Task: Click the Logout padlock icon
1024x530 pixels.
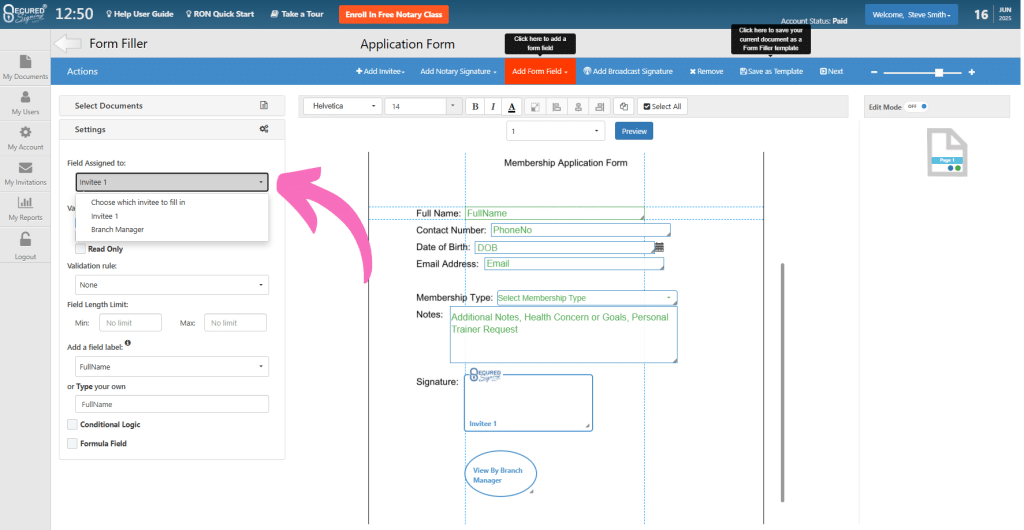Action: pyautogui.click(x=25, y=240)
